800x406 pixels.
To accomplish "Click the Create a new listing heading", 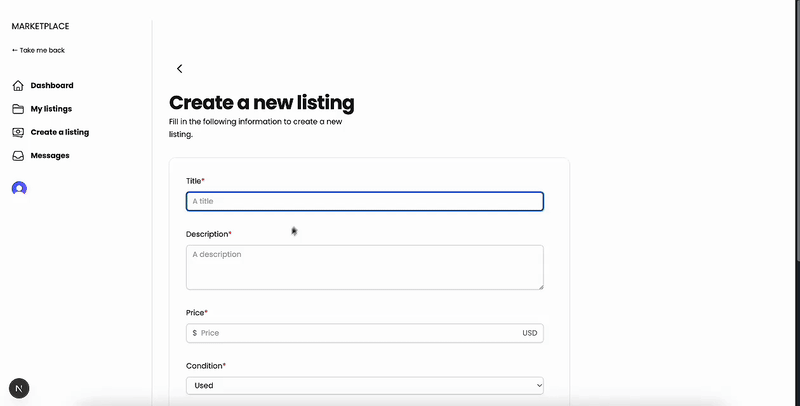I will point(262,103).
